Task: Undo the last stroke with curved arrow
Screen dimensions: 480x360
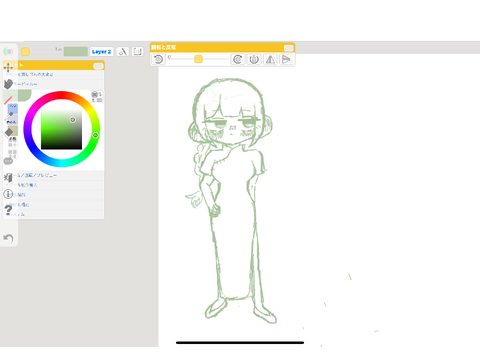Action: [x=8, y=238]
